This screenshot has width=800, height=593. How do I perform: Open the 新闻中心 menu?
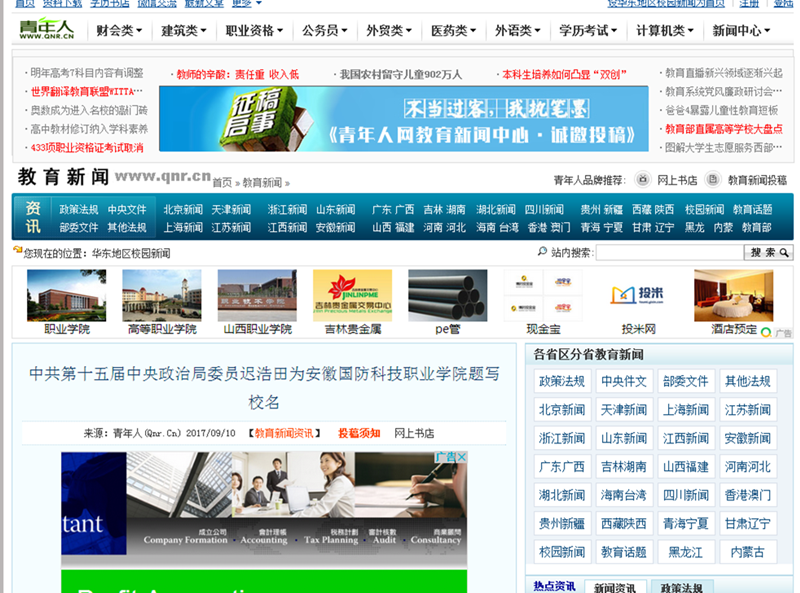click(x=741, y=31)
